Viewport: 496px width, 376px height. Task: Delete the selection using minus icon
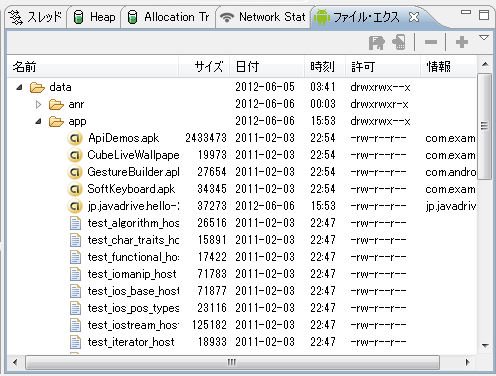pyautogui.click(x=431, y=42)
